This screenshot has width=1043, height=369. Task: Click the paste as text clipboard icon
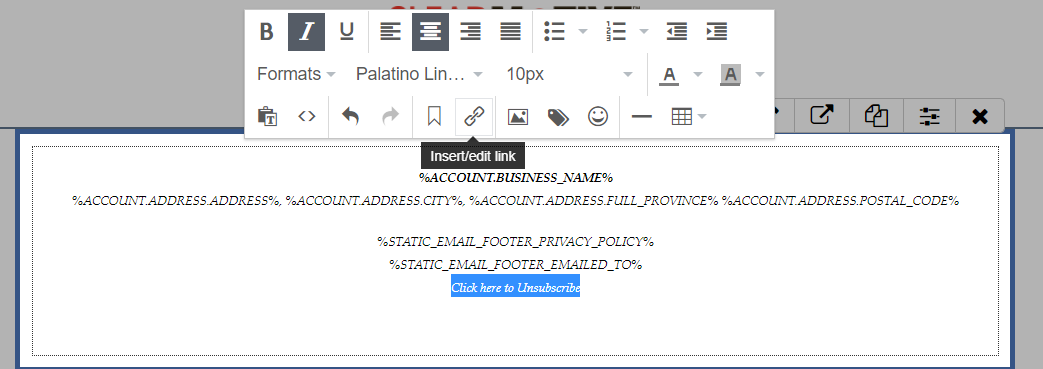click(267, 117)
